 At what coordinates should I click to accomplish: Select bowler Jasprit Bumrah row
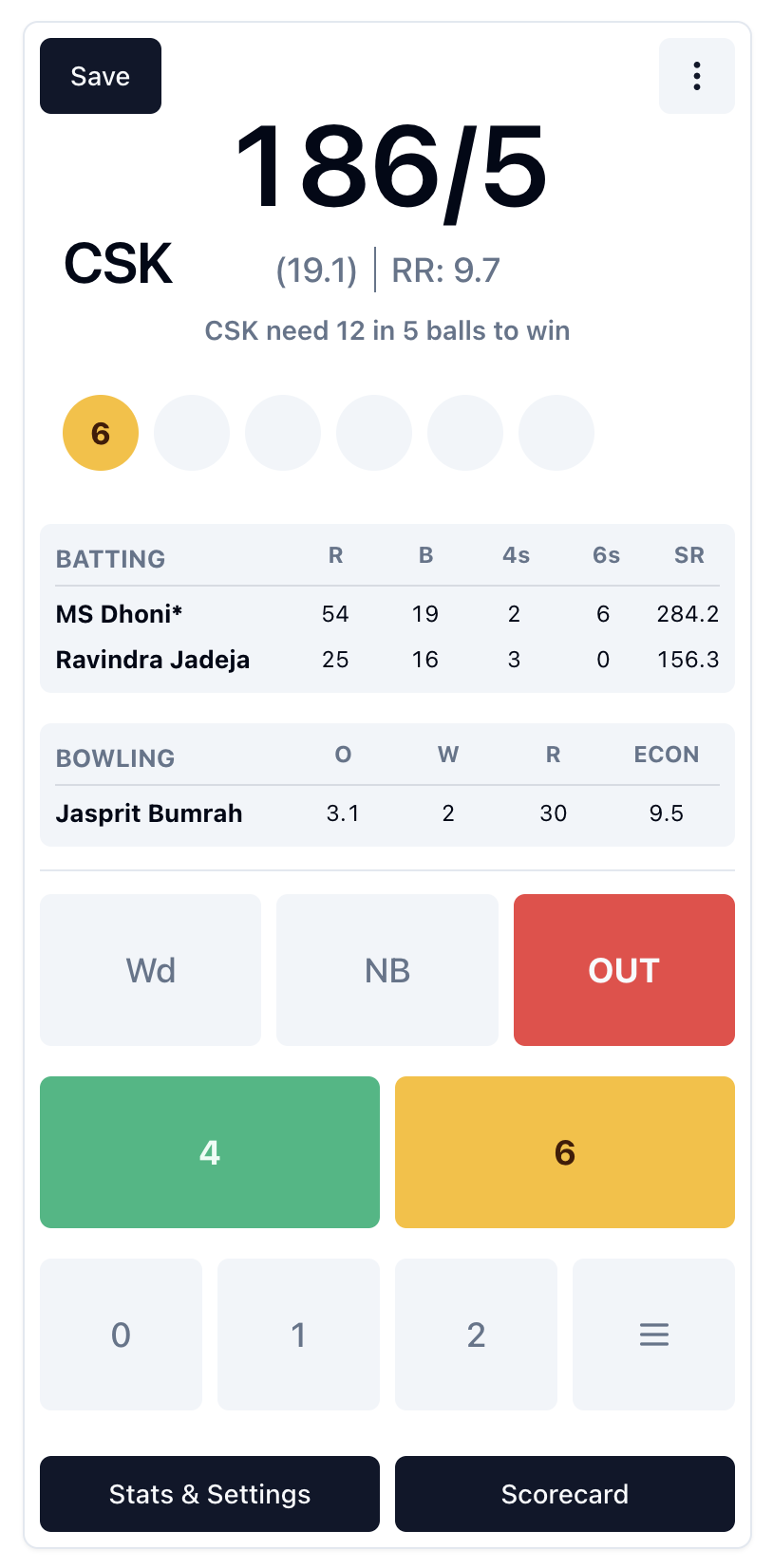[x=387, y=813]
